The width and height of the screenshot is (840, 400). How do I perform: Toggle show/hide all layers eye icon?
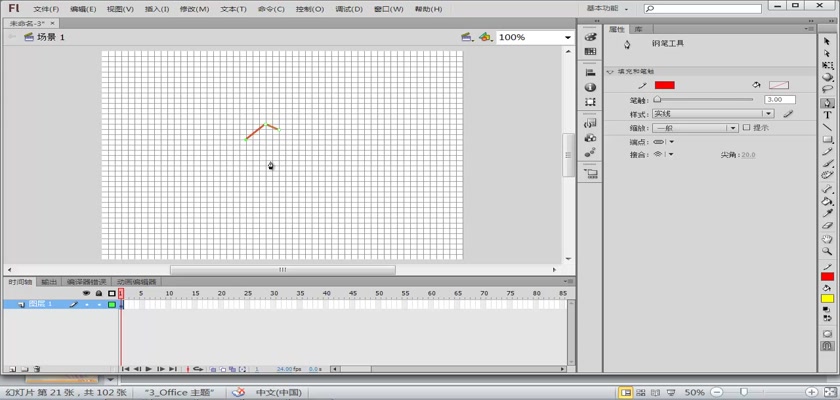(x=87, y=293)
